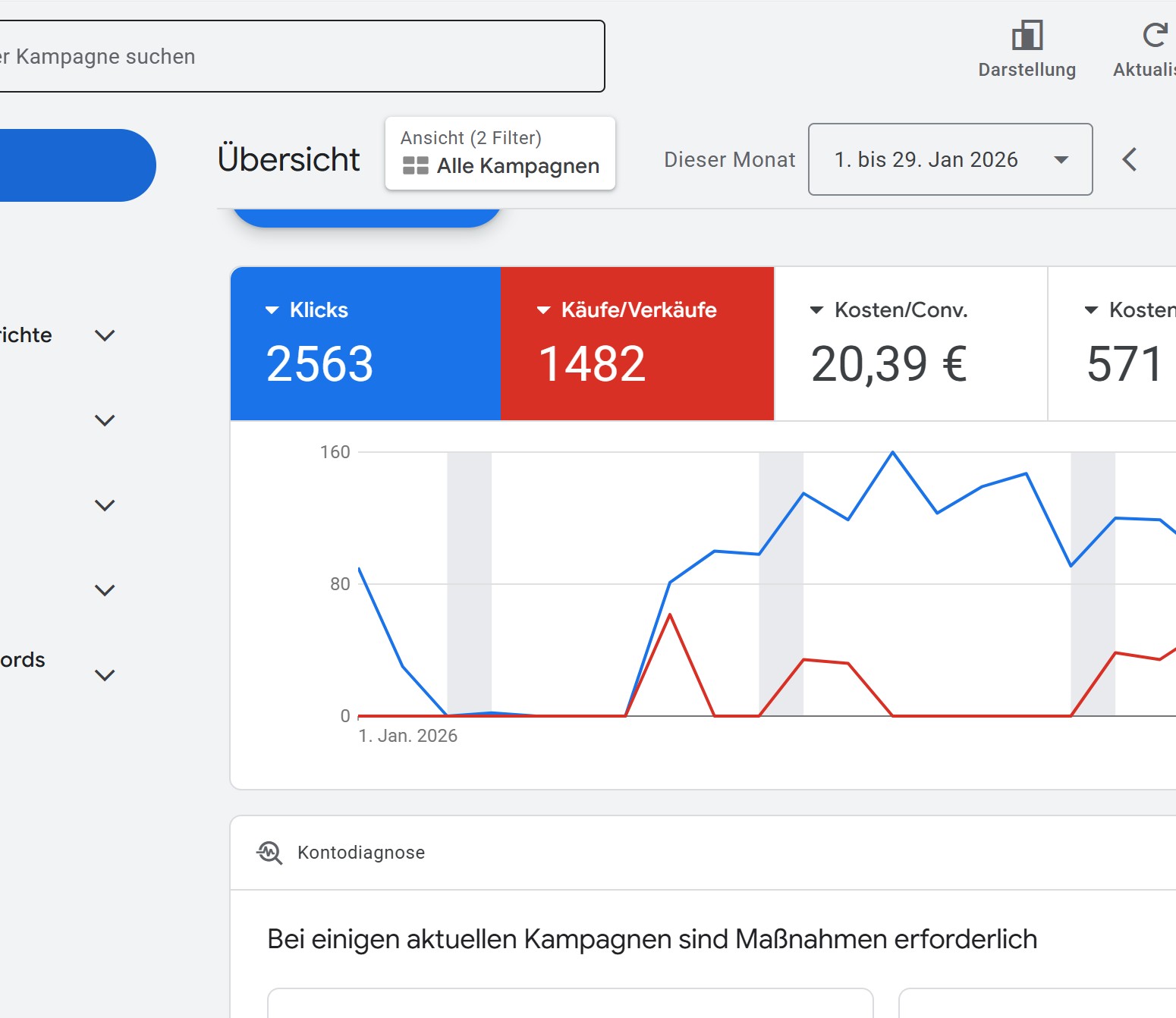Go to previous date range arrow
1176x1018 pixels.
[x=1129, y=159]
